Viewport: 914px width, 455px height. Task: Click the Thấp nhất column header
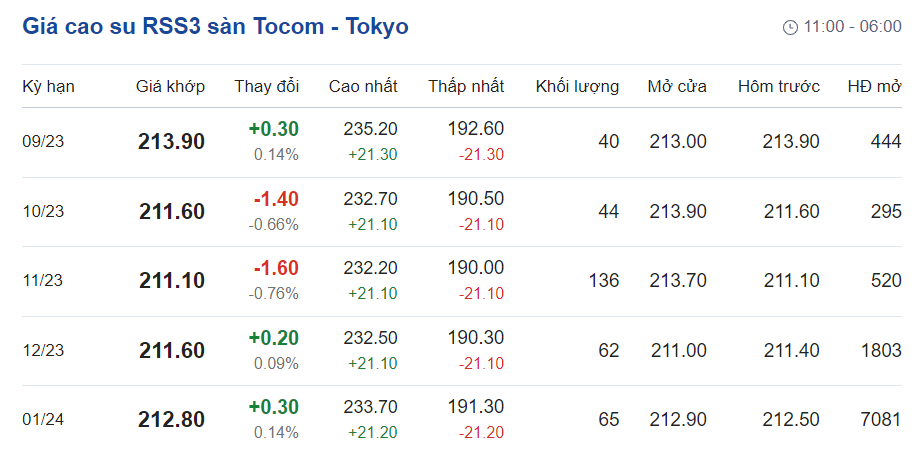466,86
